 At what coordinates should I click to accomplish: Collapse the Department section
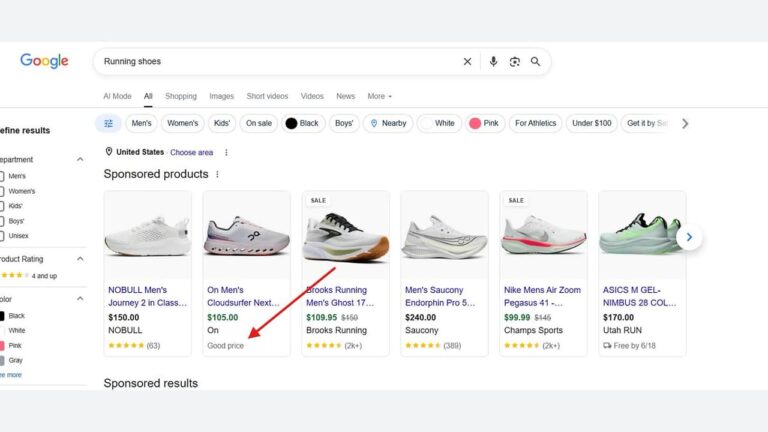[x=80, y=159]
